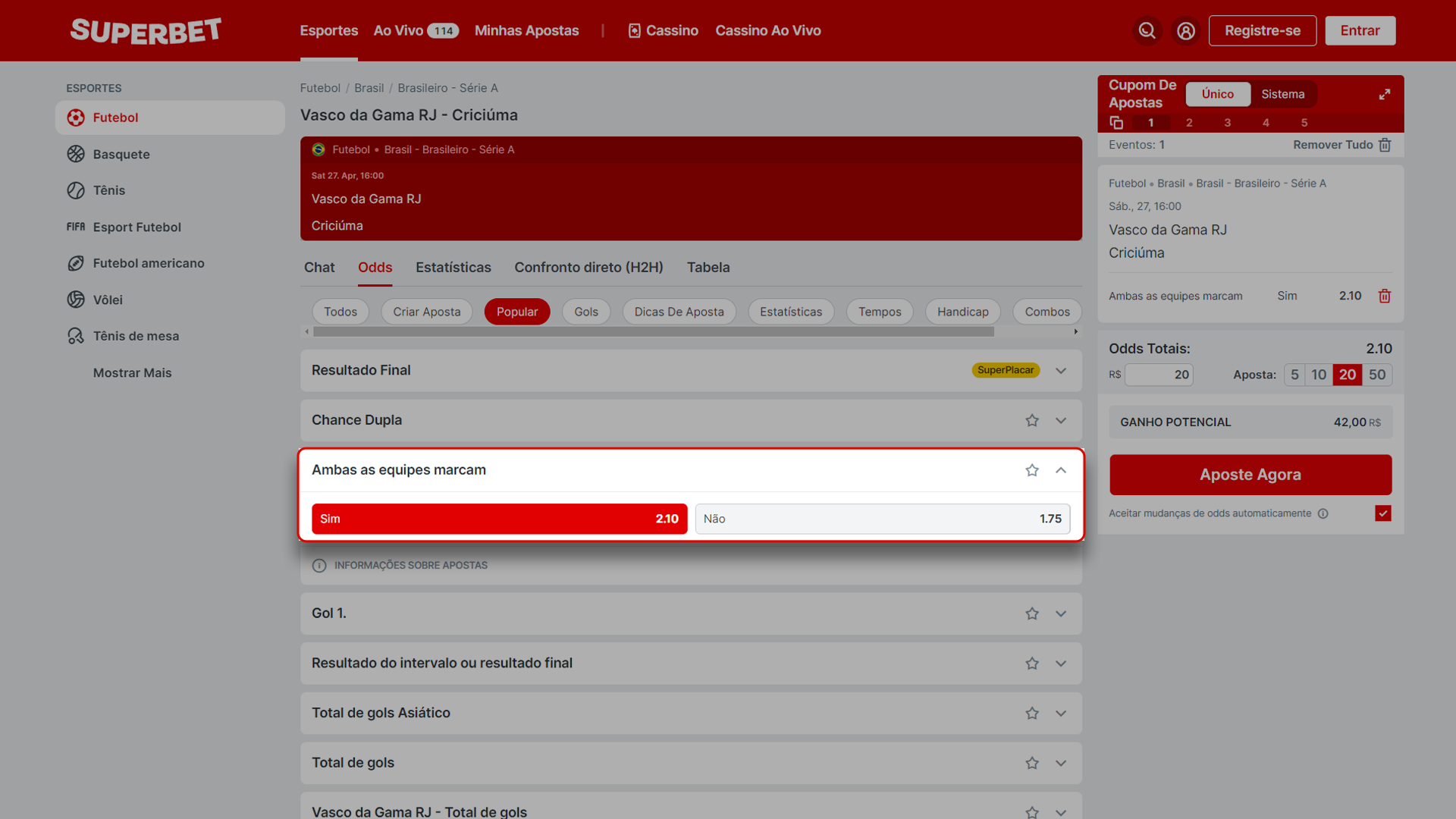Select bet slip number 2 tab
This screenshot has height=819, width=1456.
point(1189,123)
